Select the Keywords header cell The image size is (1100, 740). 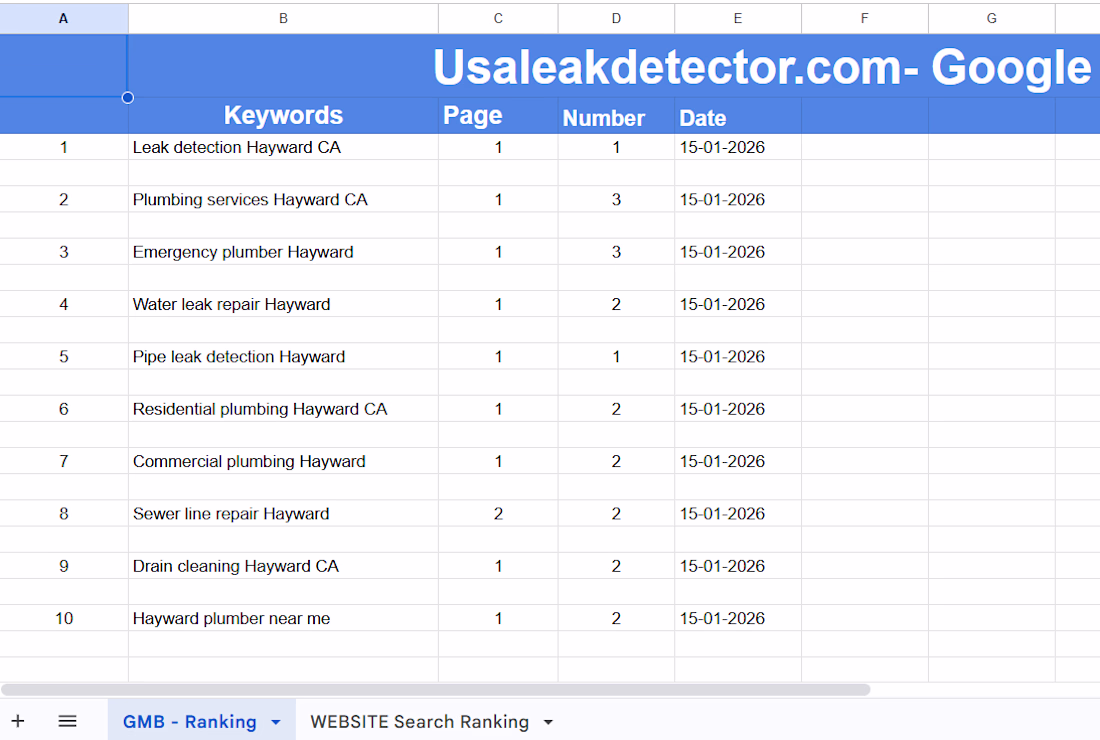coord(283,116)
